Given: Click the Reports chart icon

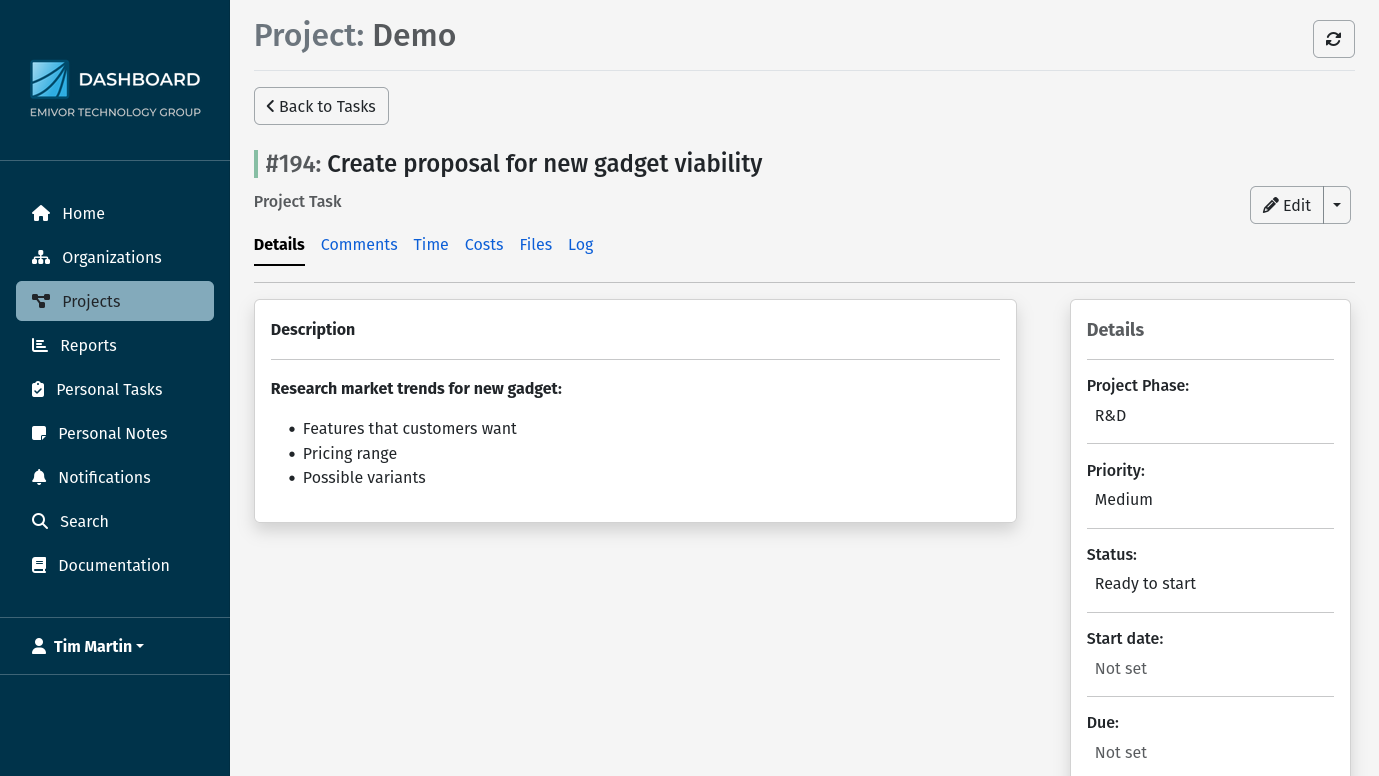Looking at the screenshot, I should [x=40, y=345].
